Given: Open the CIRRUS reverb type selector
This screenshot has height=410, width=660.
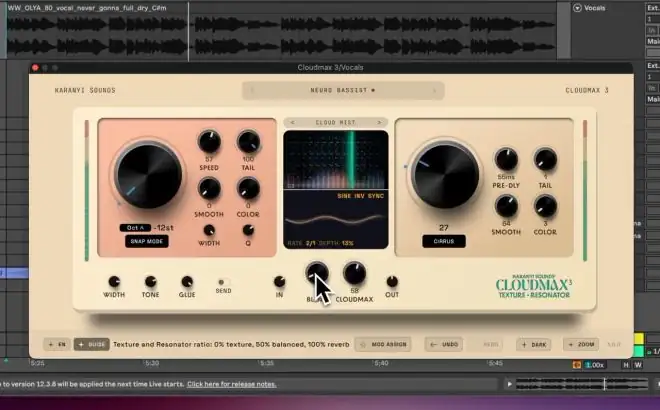Looking at the screenshot, I should pyautogui.click(x=444, y=241).
